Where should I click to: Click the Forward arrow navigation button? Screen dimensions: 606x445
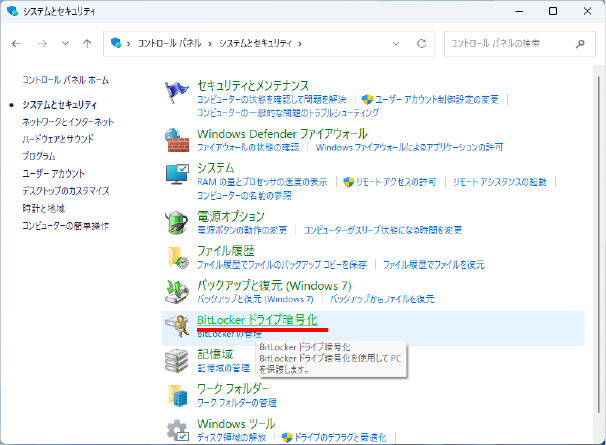tap(42, 44)
